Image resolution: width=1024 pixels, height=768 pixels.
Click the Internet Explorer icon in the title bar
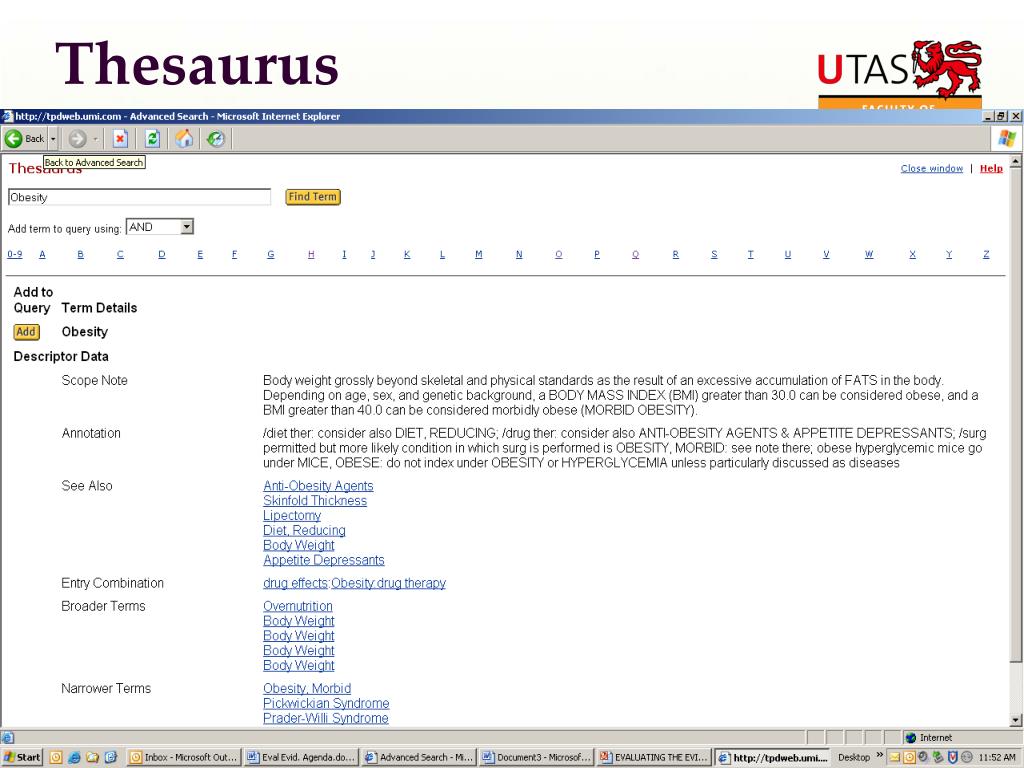pos(8,115)
